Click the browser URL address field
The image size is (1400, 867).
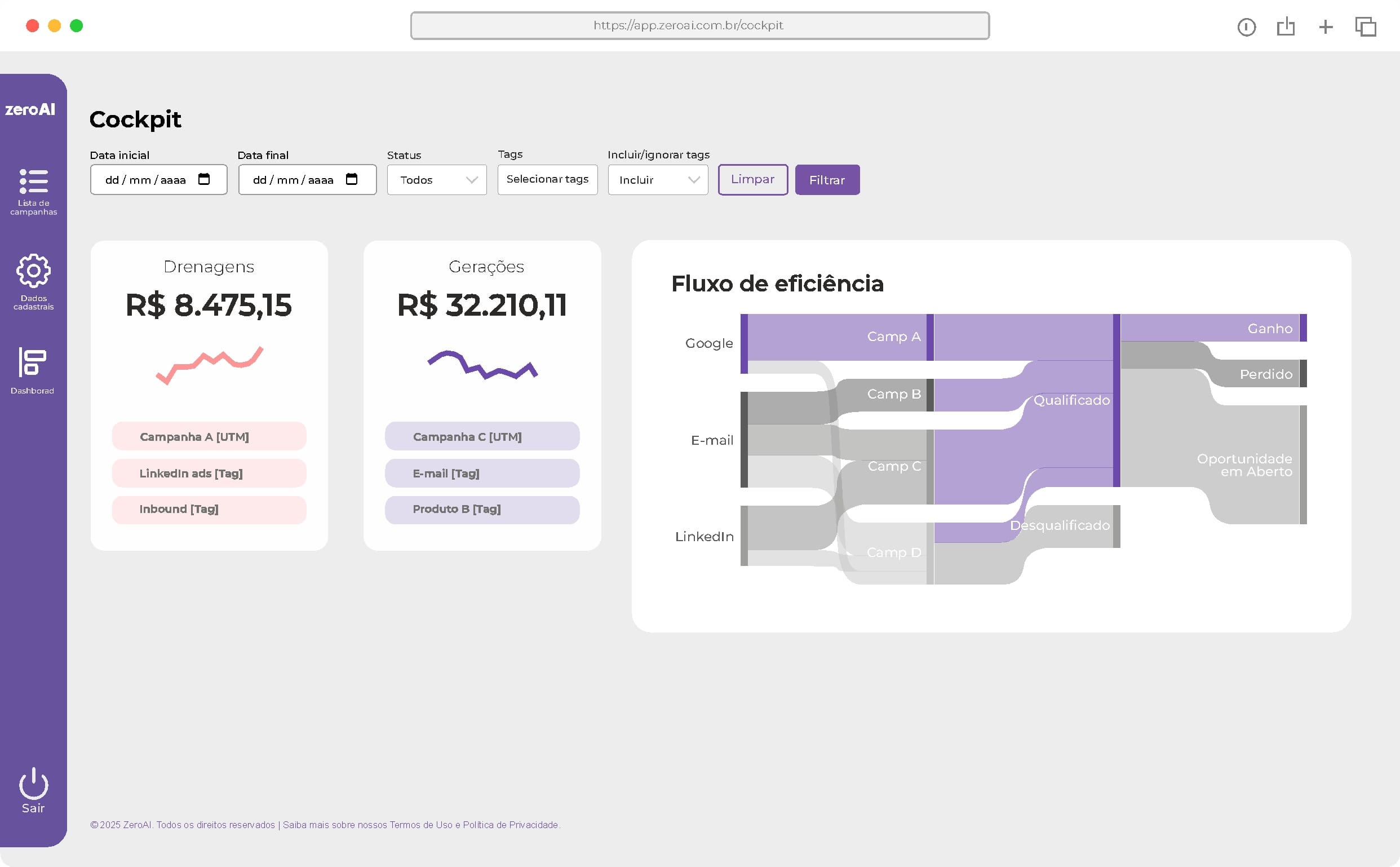[699, 26]
